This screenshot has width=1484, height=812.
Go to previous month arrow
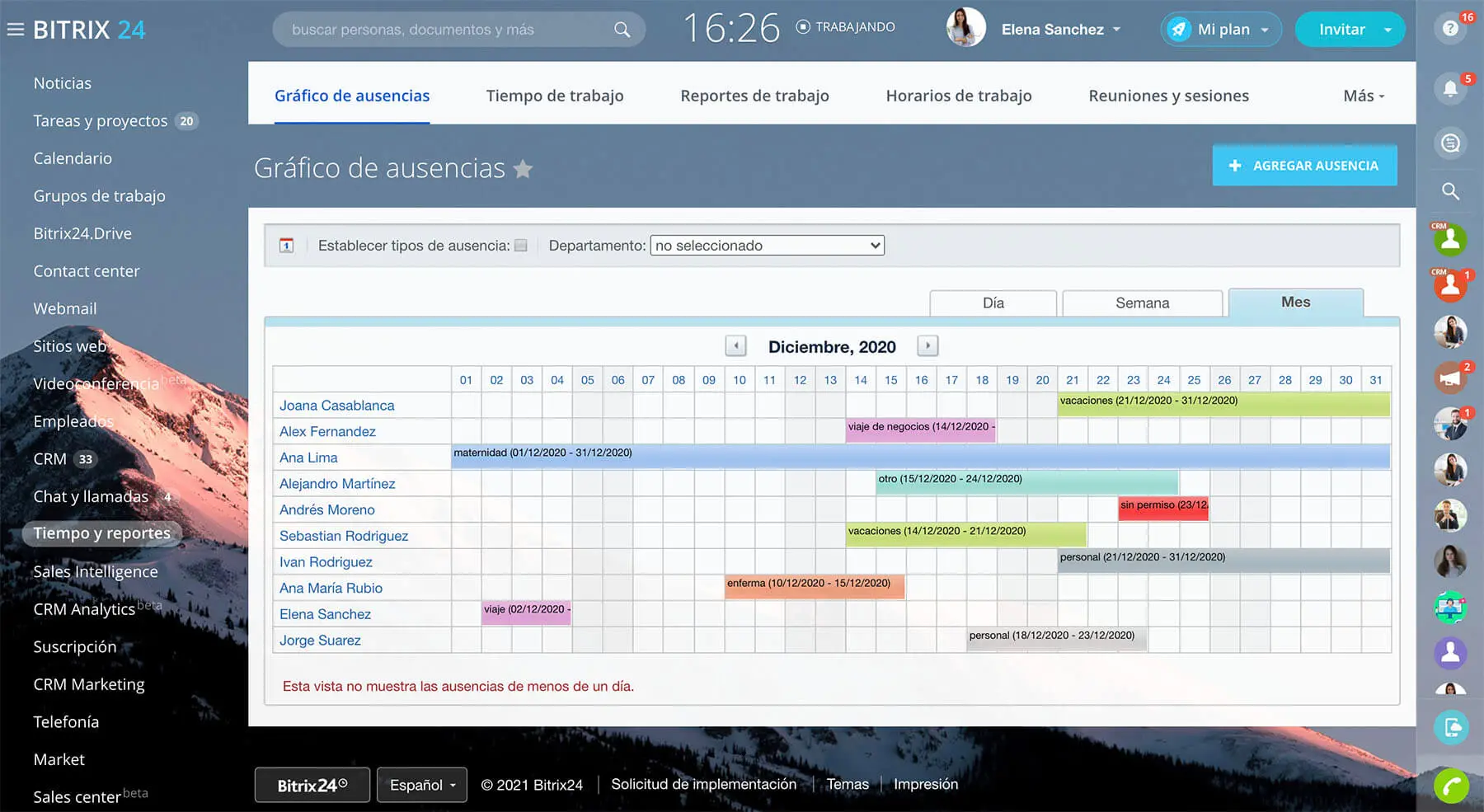pos(735,346)
